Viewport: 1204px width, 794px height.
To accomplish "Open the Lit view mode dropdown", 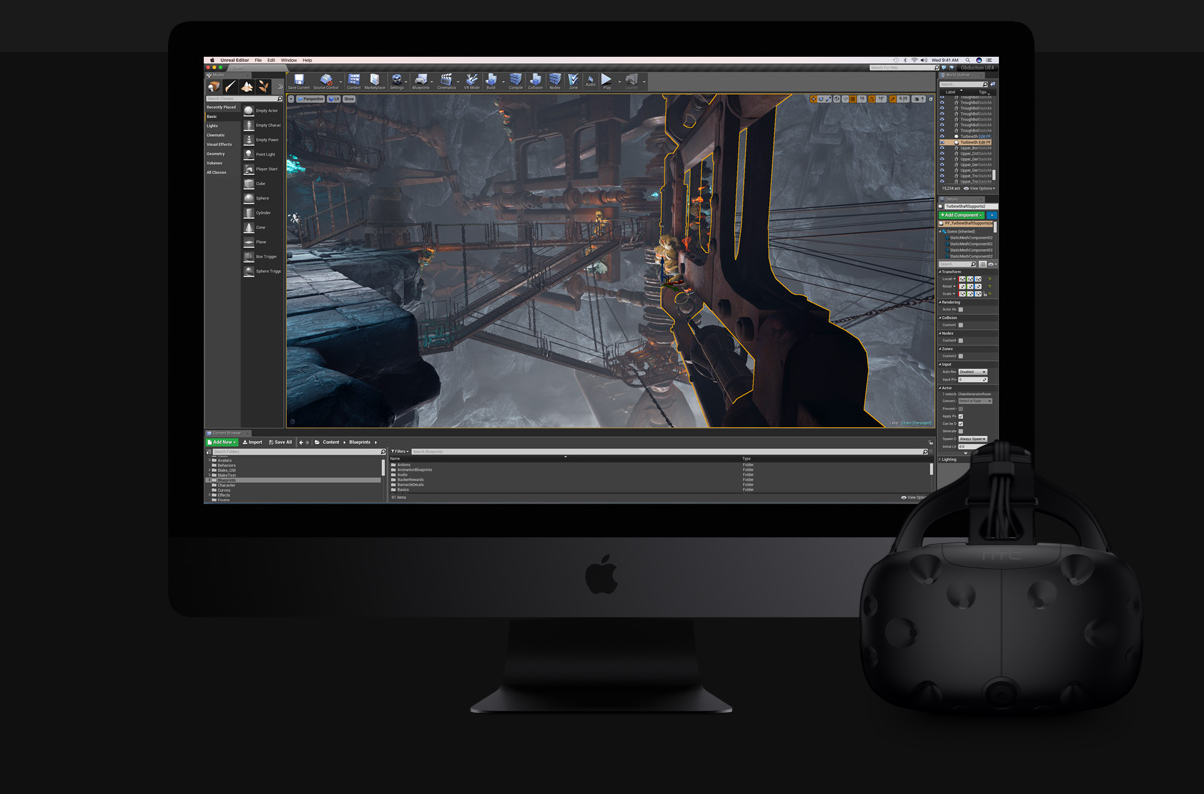I will point(334,99).
